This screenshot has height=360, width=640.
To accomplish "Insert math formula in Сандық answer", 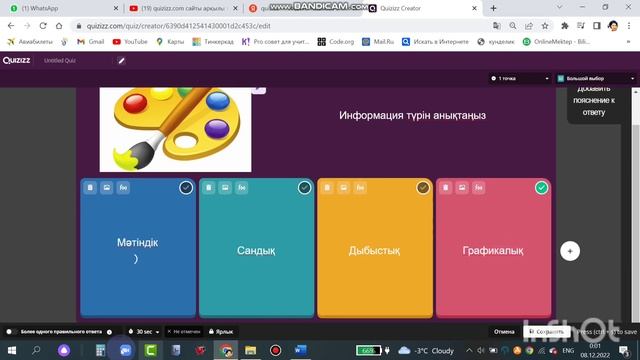I will (x=242, y=187).
